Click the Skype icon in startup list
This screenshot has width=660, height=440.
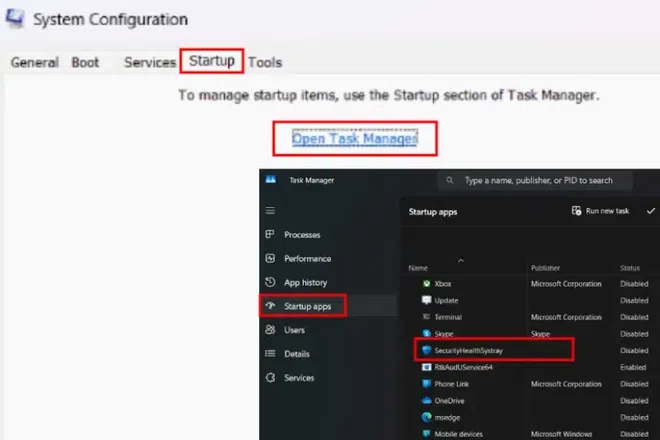click(426, 333)
